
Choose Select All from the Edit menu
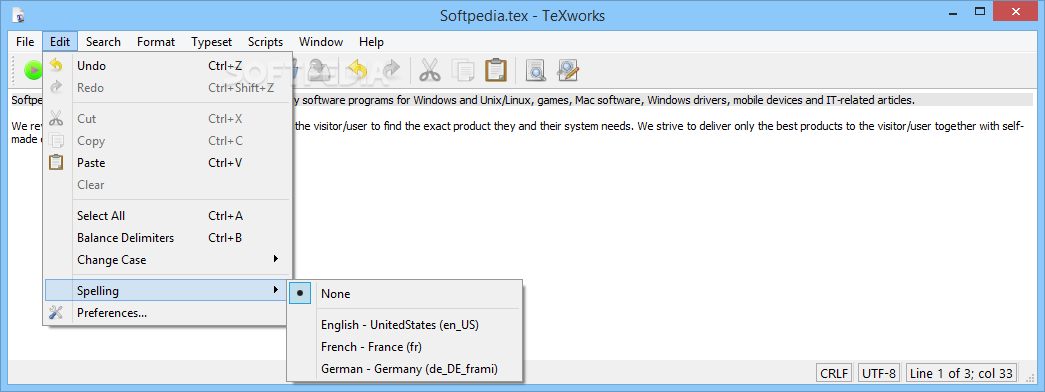[168, 215]
